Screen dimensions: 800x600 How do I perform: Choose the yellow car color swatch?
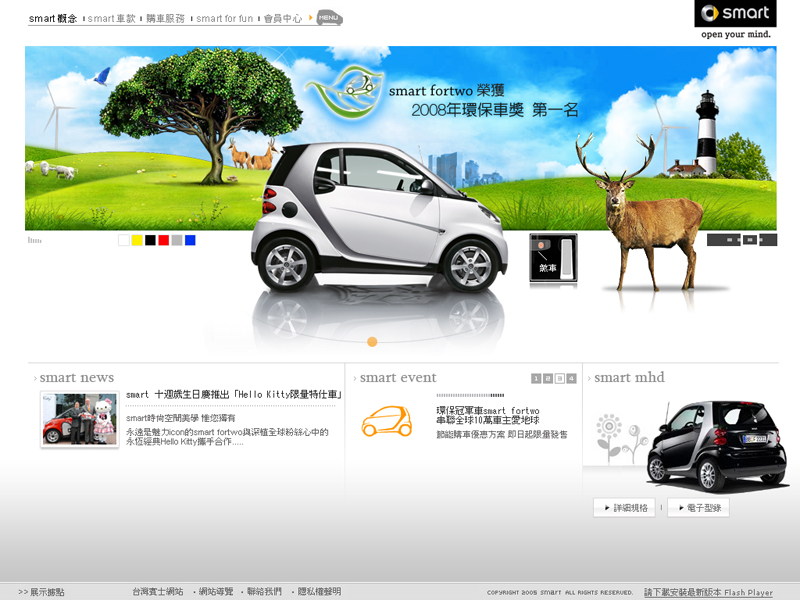tap(137, 240)
